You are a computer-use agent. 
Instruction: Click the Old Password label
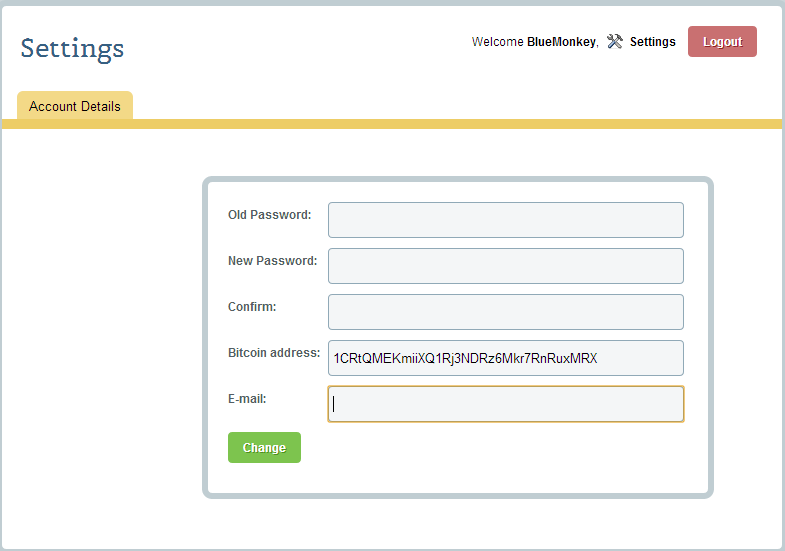(269, 215)
